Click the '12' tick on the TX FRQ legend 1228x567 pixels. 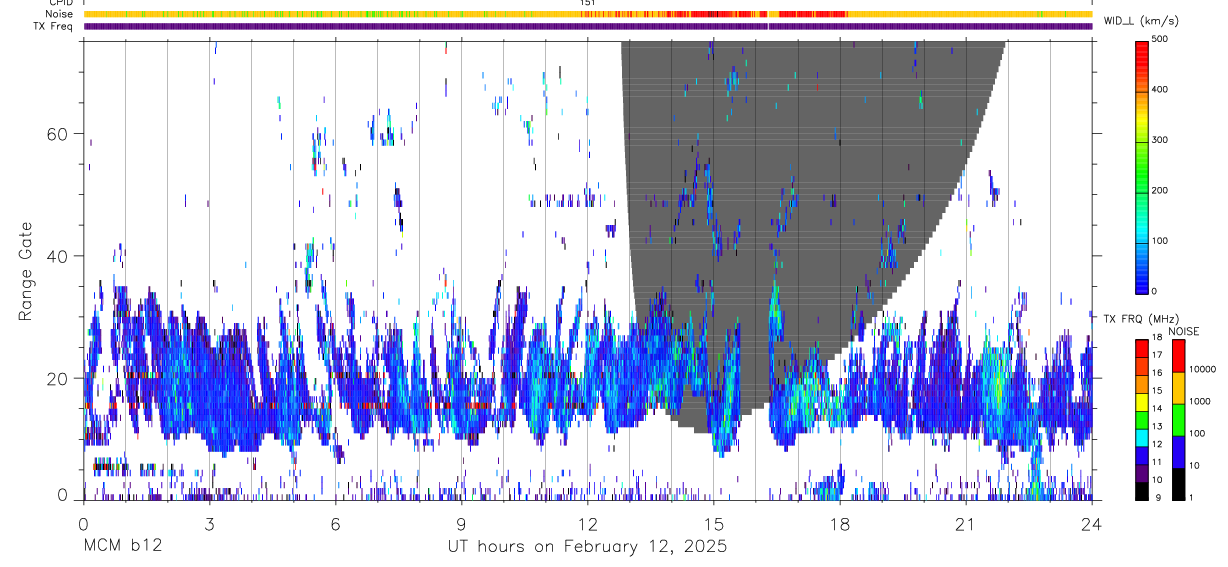[1158, 444]
